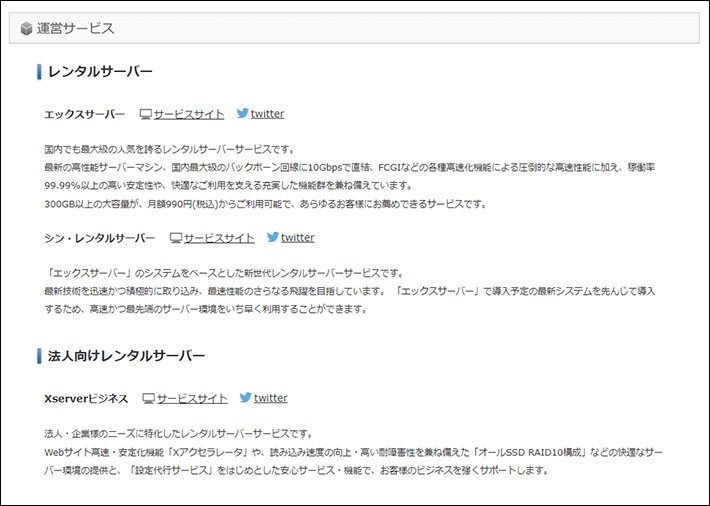
Task: Click the line mentioning 設定代行サービス
Action: point(297,470)
